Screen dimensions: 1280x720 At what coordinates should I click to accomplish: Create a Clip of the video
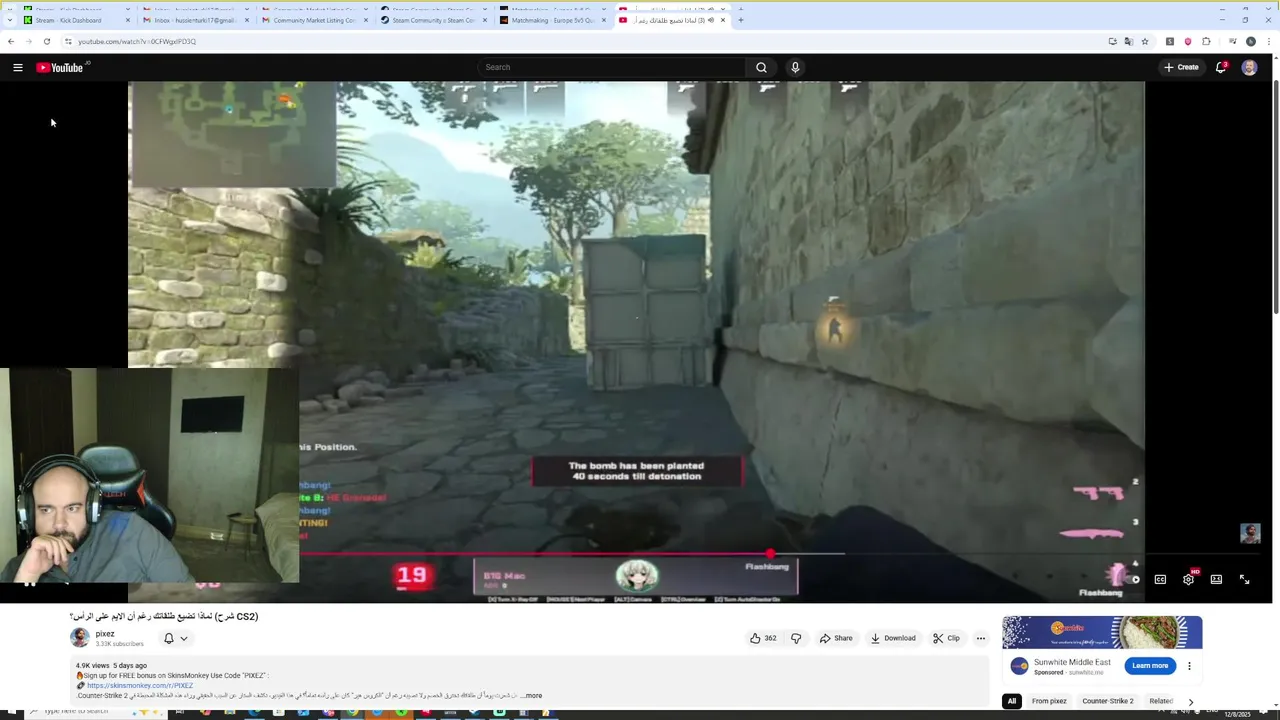click(x=946, y=638)
